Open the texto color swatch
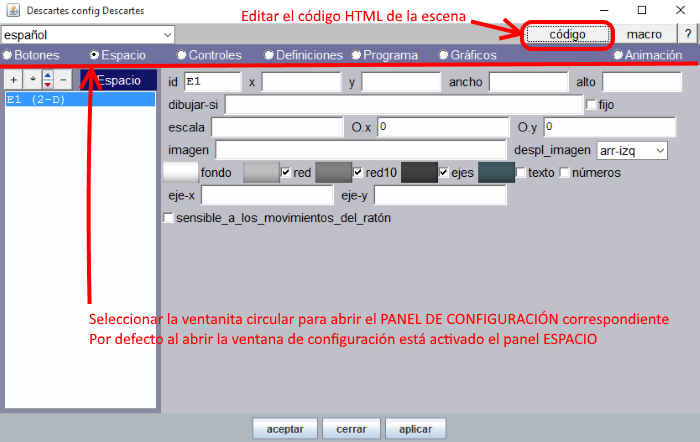 [496, 172]
